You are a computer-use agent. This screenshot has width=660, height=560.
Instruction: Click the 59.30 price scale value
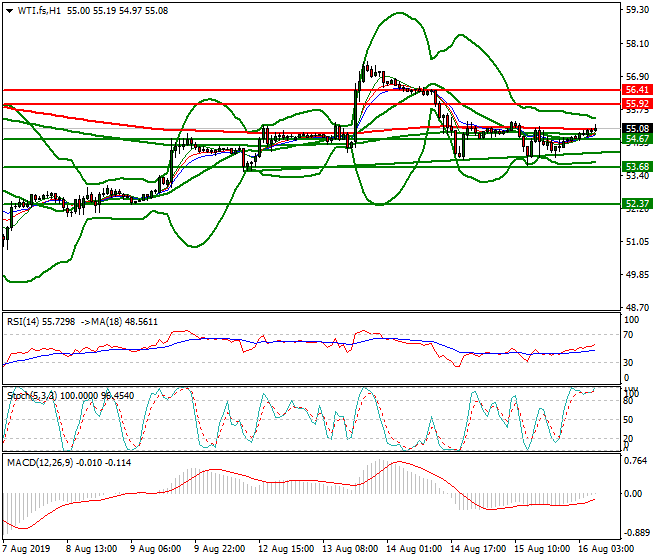[x=637, y=10]
